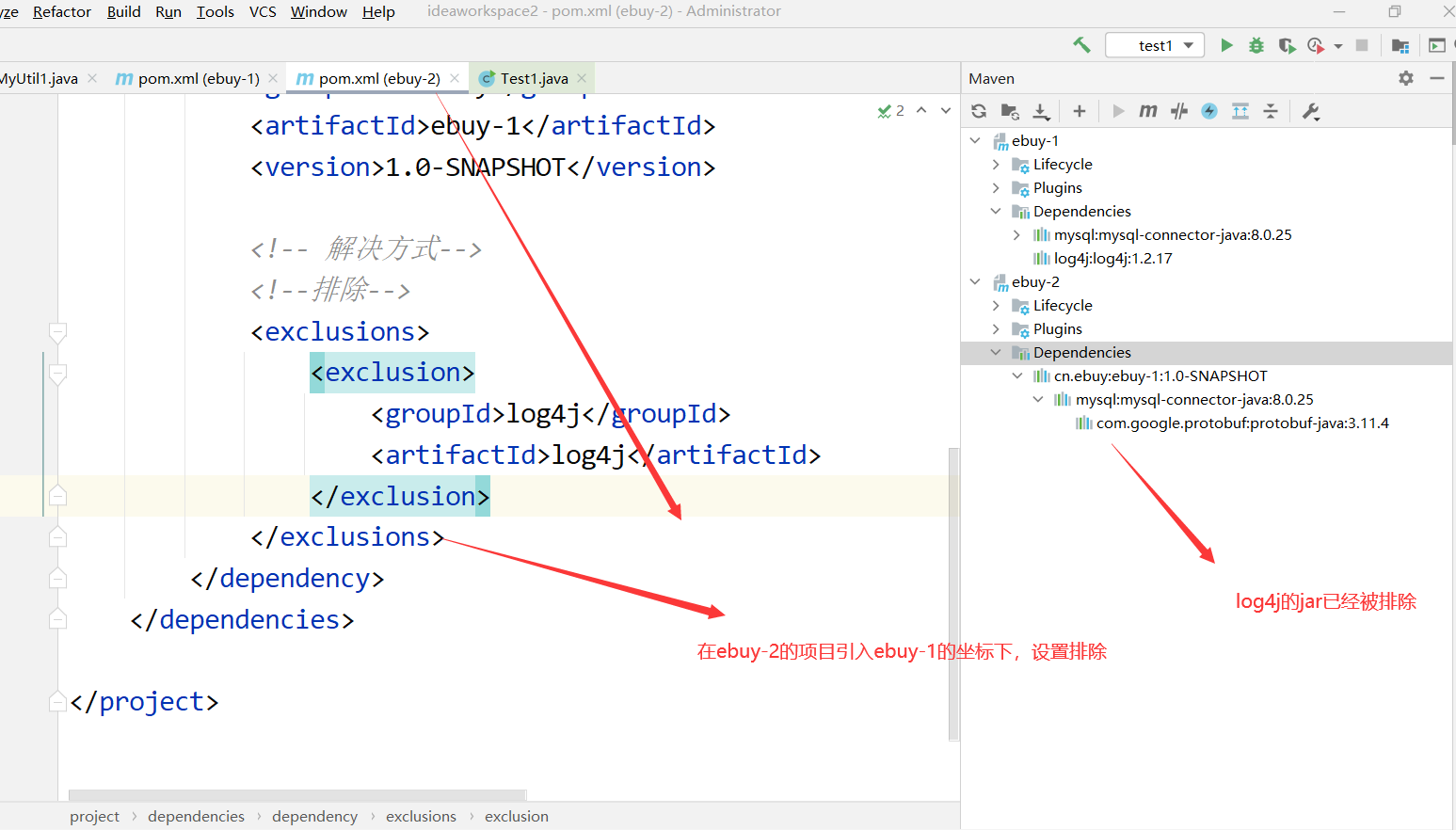The width and height of the screenshot is (1456, 830).
Task: Hide the Maven tool window
Action: (x=1437, y=78)
